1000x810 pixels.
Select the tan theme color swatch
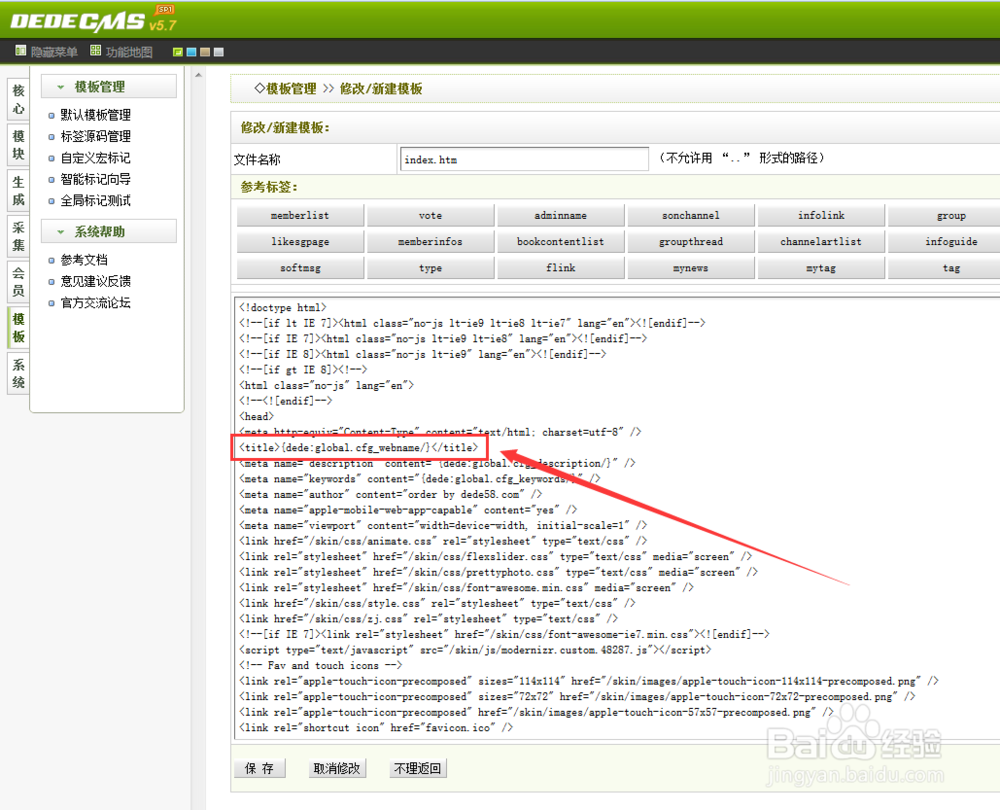pos(205,52)
